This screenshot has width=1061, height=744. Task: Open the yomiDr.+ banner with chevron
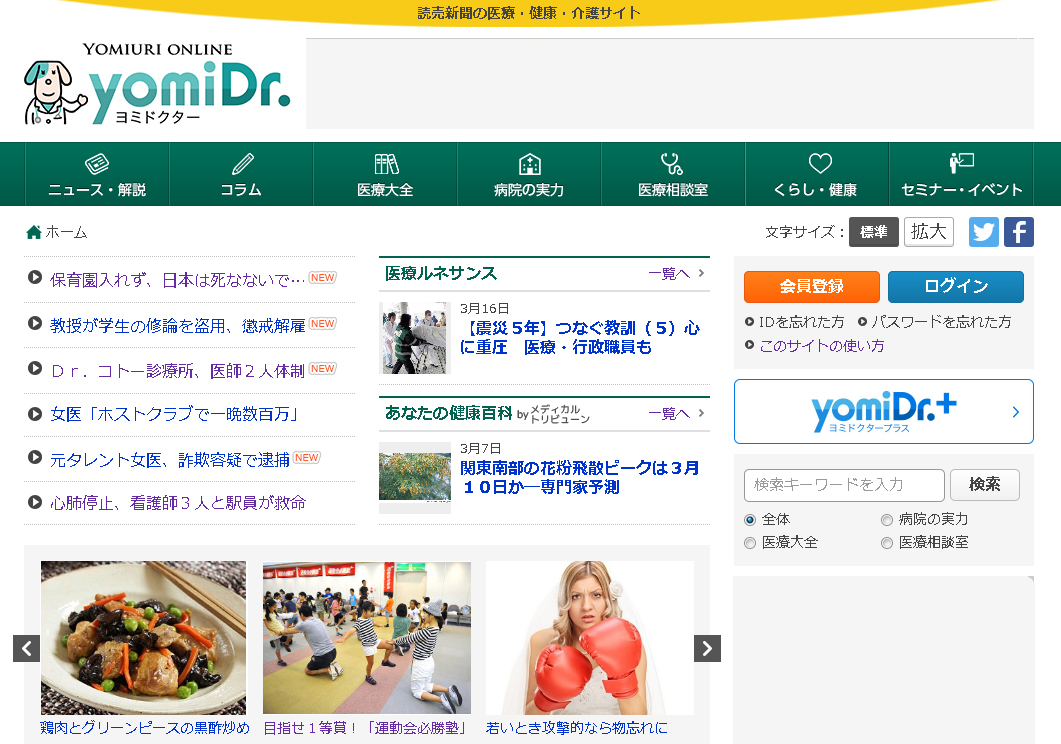point(884,411)
